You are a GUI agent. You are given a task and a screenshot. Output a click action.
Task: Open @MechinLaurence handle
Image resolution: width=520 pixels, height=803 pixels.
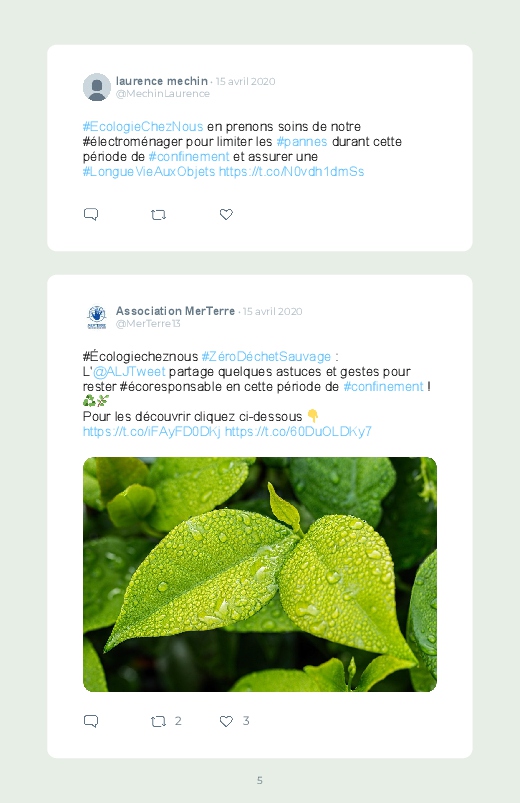coord(162,94)
